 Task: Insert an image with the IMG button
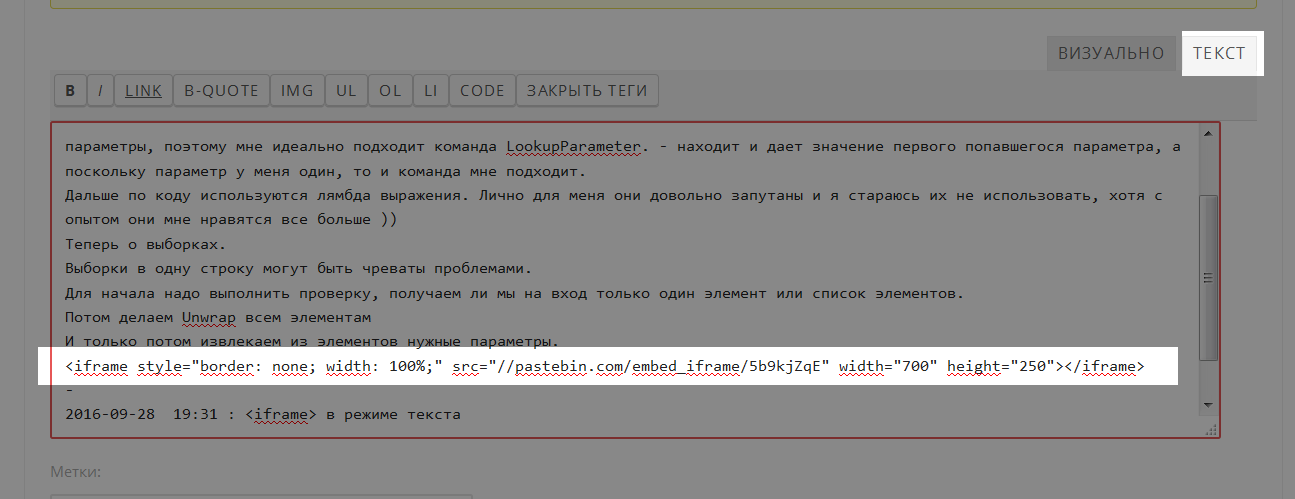pyautogui.click(x=297, y=91)
